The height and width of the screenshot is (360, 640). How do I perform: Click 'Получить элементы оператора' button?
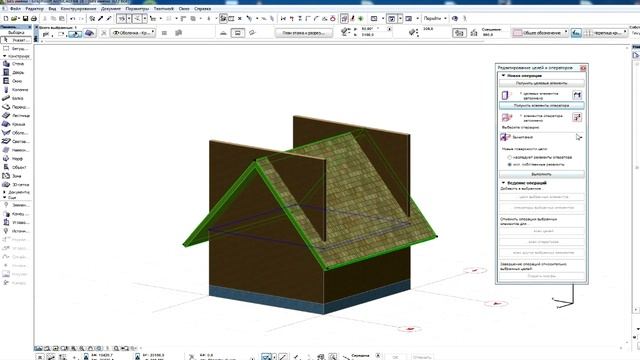click(x=542, y=106)
